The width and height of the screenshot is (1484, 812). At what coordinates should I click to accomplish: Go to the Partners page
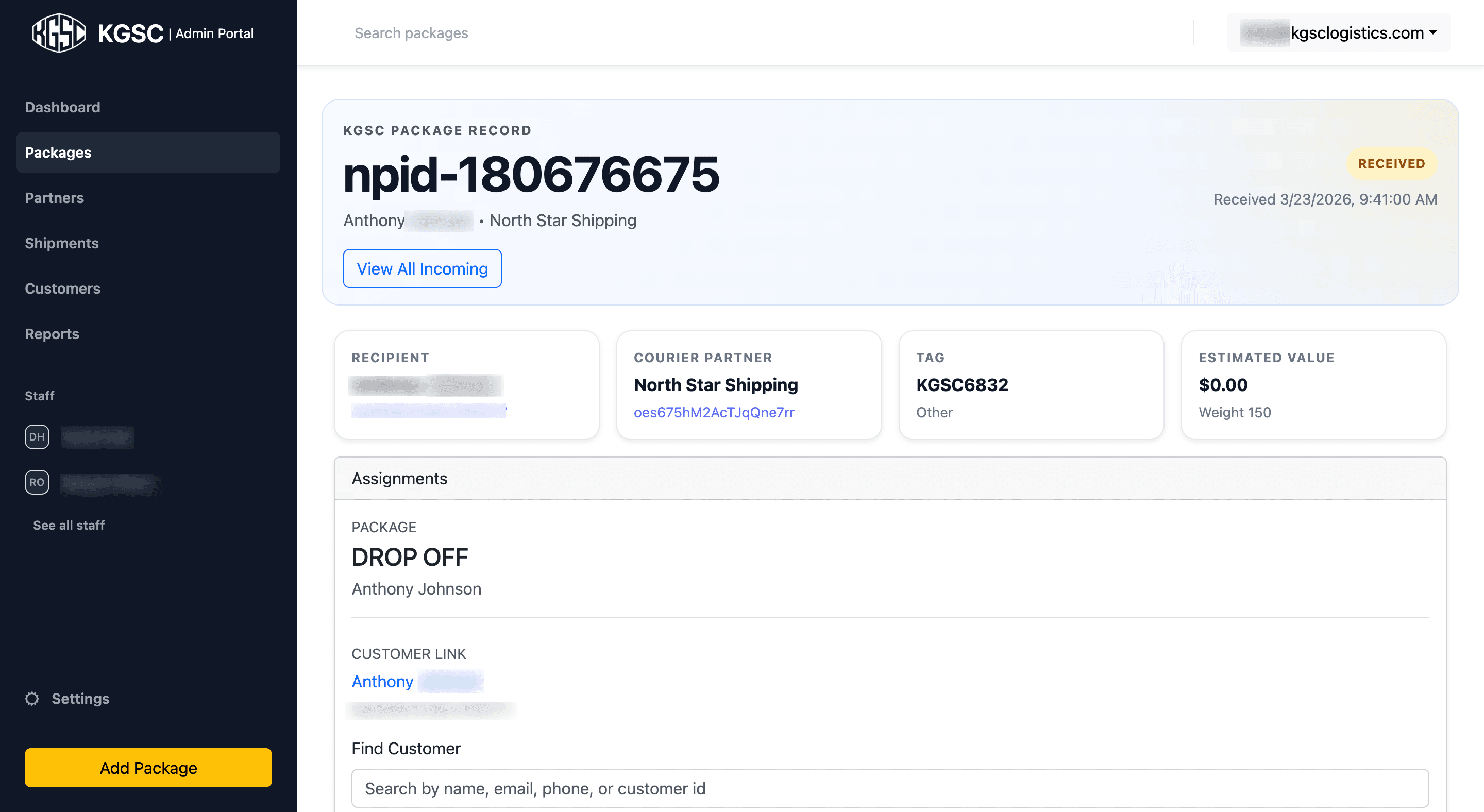tap(54, 197)
